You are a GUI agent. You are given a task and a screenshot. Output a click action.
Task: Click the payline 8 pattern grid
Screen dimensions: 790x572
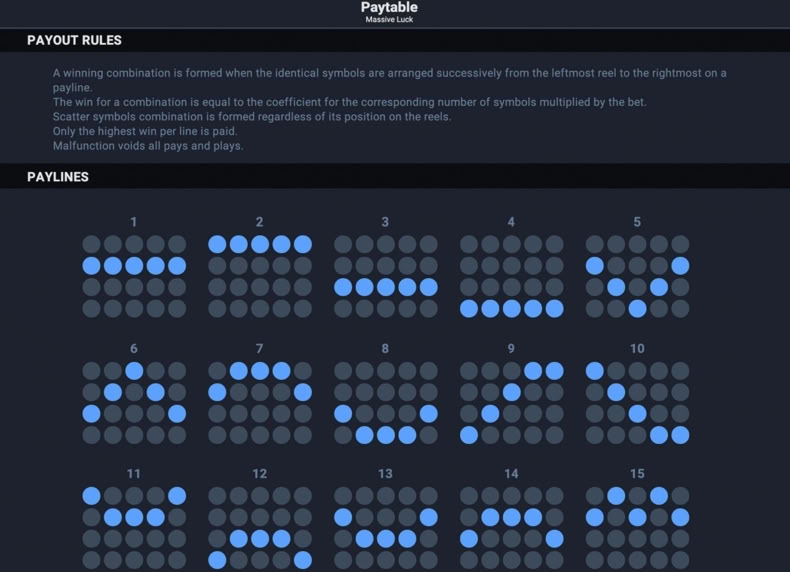[386, 403]
